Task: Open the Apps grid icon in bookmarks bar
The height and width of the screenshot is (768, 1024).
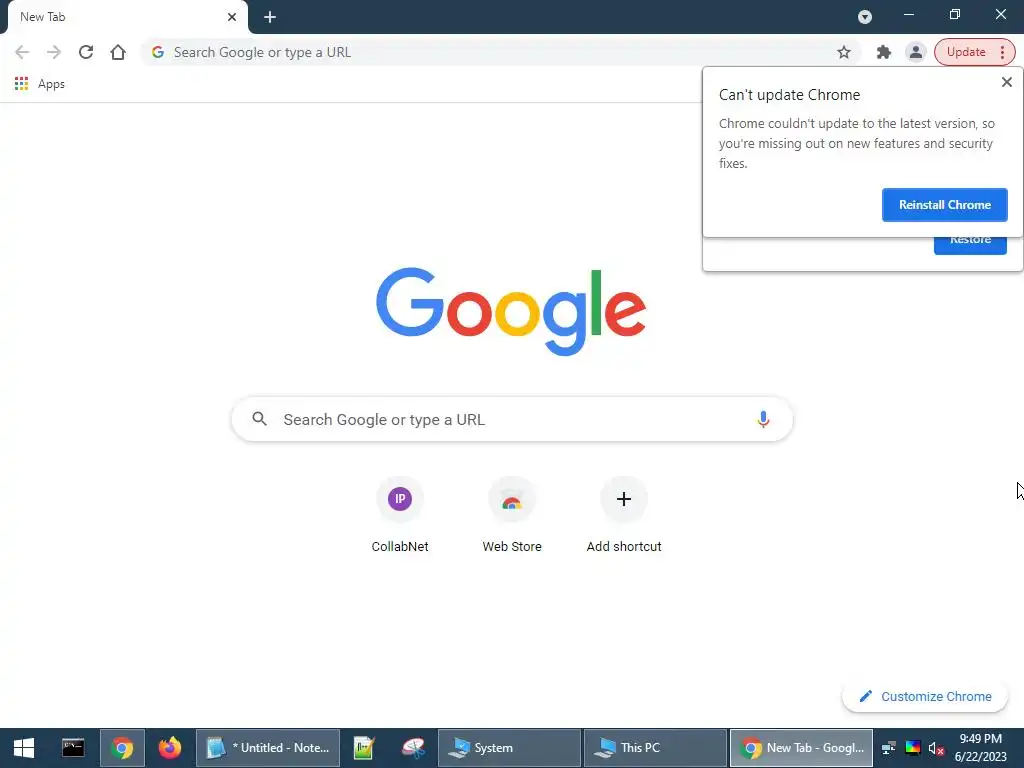Action: [22, 84]
